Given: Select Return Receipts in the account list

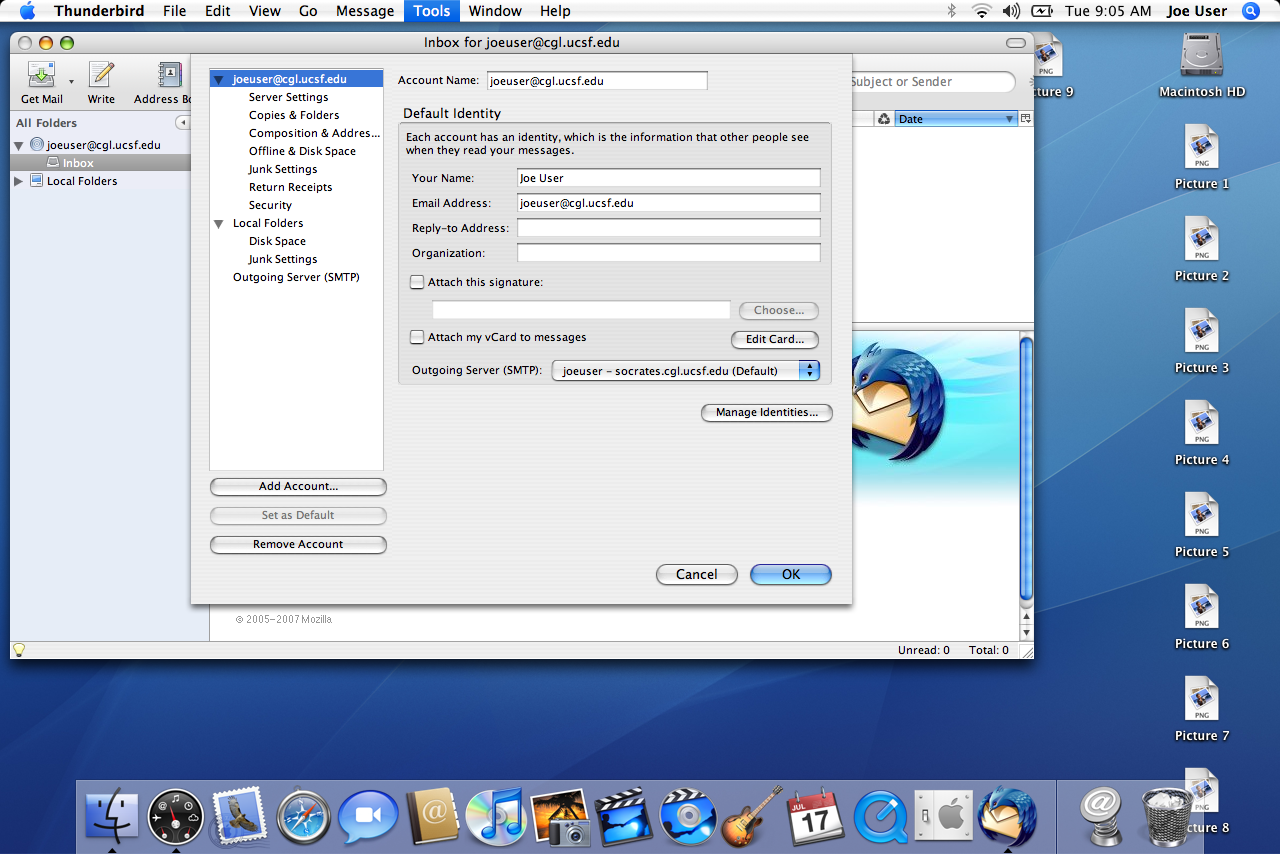Looking at the screenshot, I should click(x=290, y=187).
